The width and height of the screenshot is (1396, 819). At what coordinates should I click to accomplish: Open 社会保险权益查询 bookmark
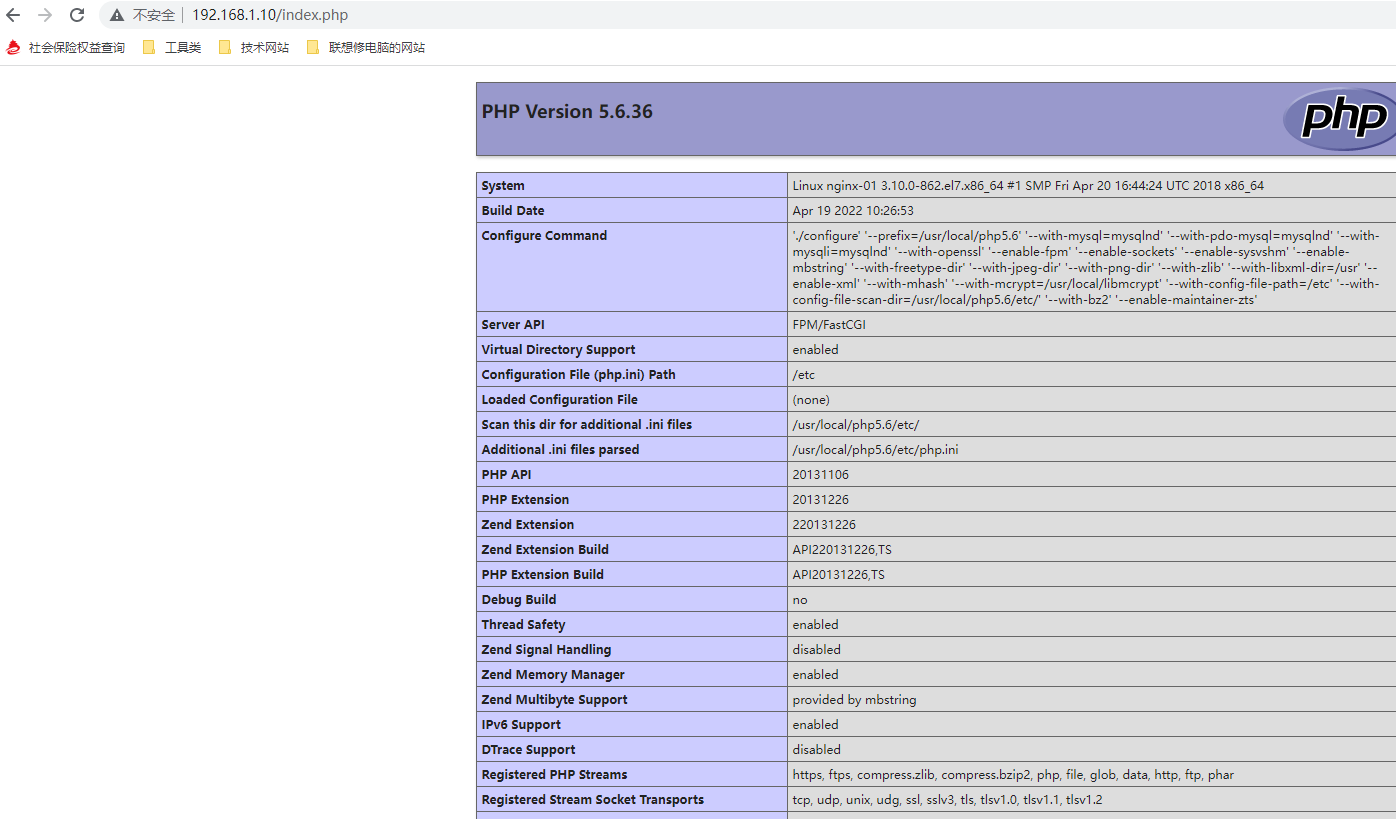click(66, 47)
